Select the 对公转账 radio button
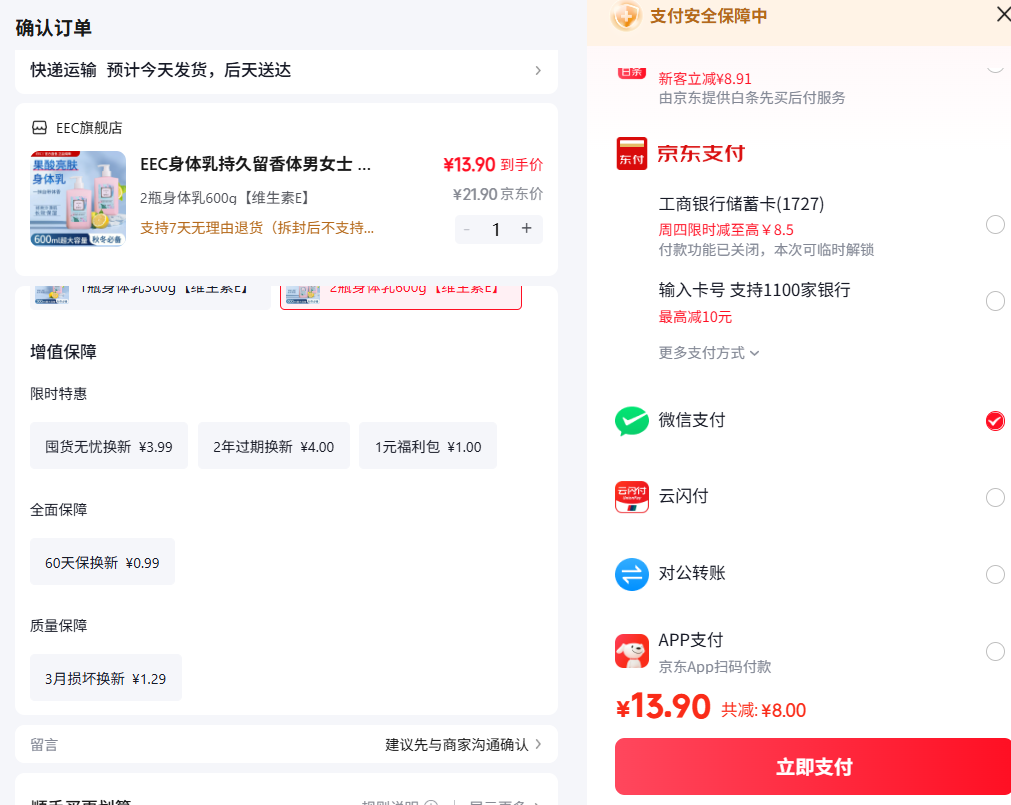1011x805 pixels. coord(995,574)
